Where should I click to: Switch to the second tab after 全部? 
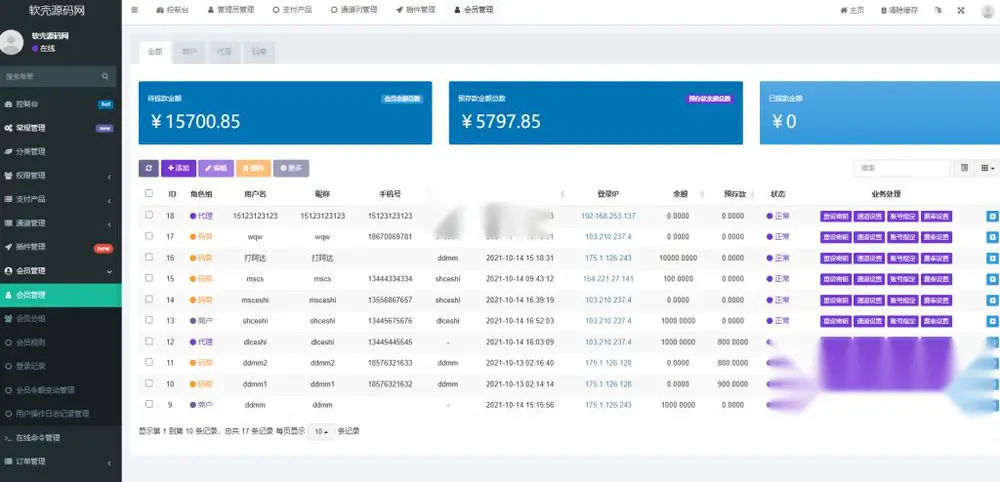(x=189, y=52)
